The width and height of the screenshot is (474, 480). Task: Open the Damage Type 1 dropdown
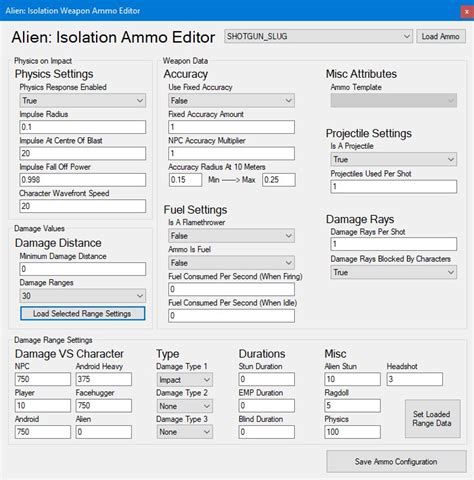184,380
